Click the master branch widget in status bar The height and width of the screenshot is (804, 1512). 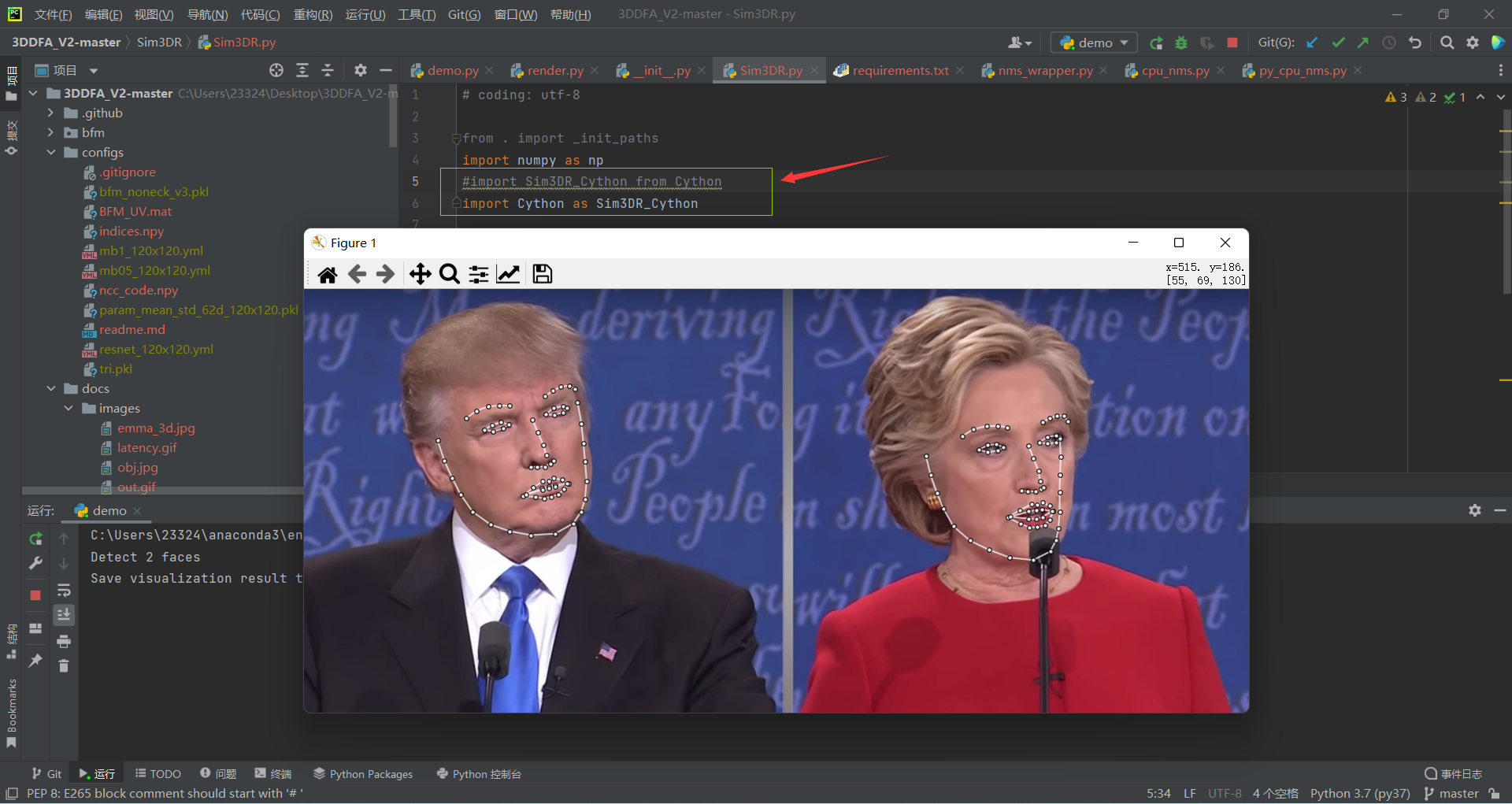(x=1451, y=793)
